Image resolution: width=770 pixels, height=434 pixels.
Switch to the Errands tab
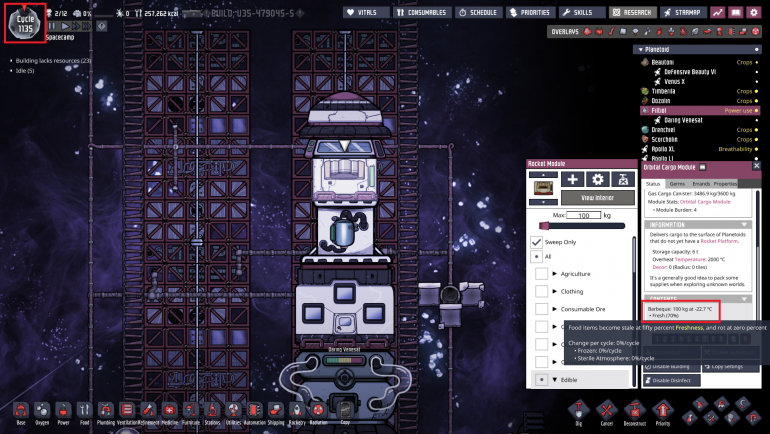pos(701,184)
